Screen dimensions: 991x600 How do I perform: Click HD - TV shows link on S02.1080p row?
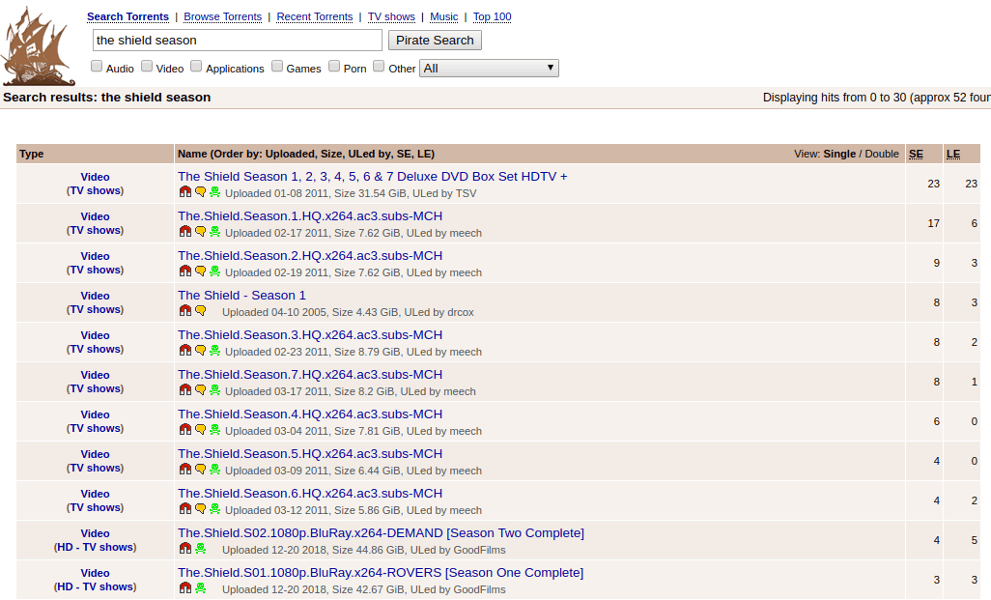(95, 547)
